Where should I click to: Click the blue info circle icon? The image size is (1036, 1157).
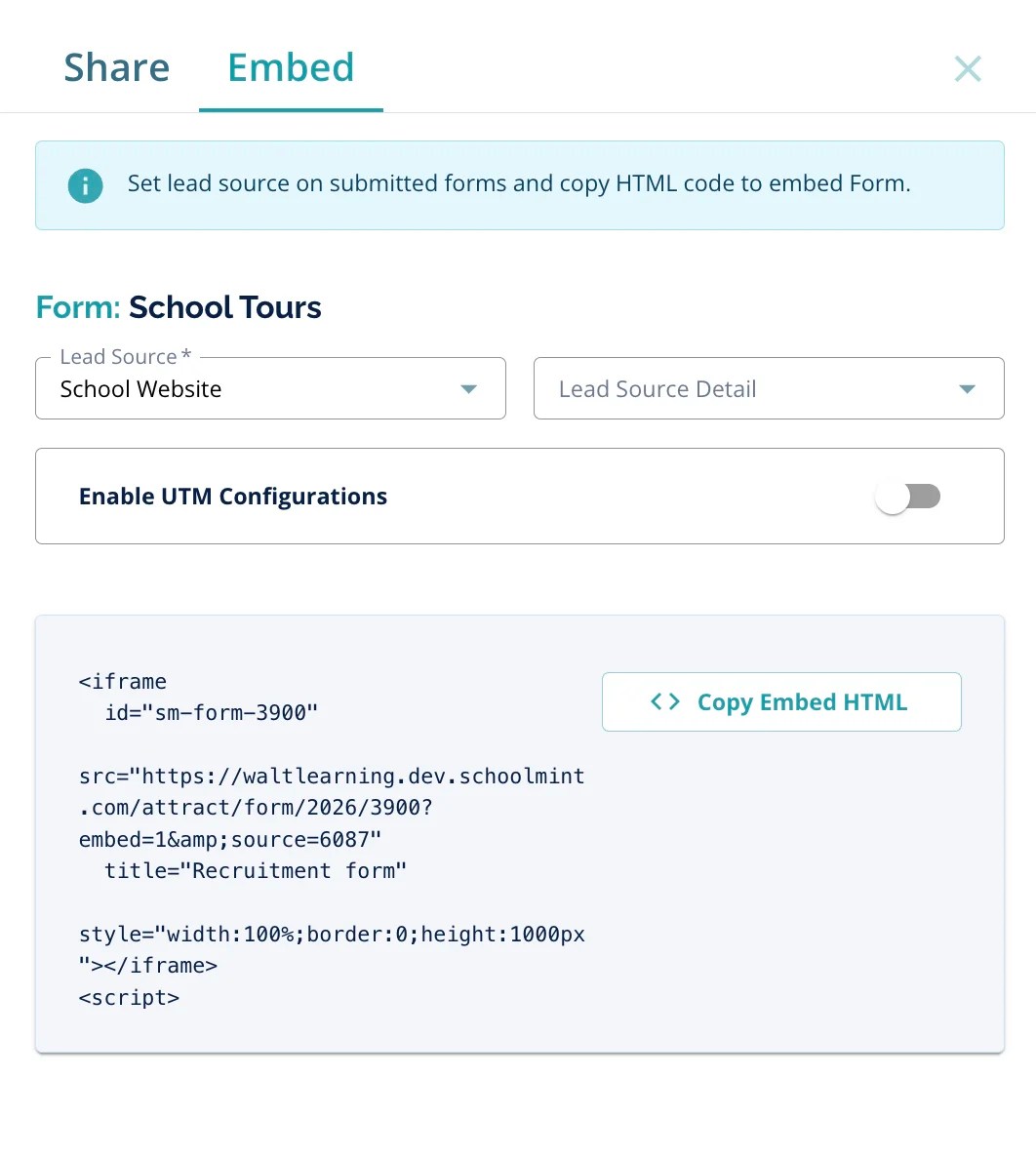[x=86, y=185]
